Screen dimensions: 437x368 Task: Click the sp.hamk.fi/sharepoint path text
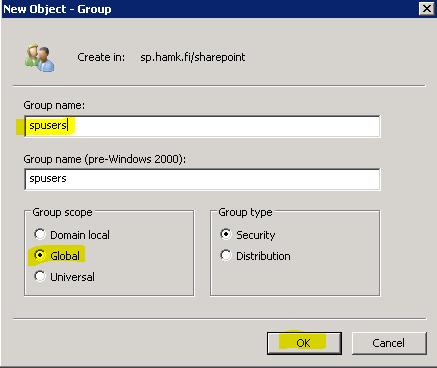pos(193,57)
